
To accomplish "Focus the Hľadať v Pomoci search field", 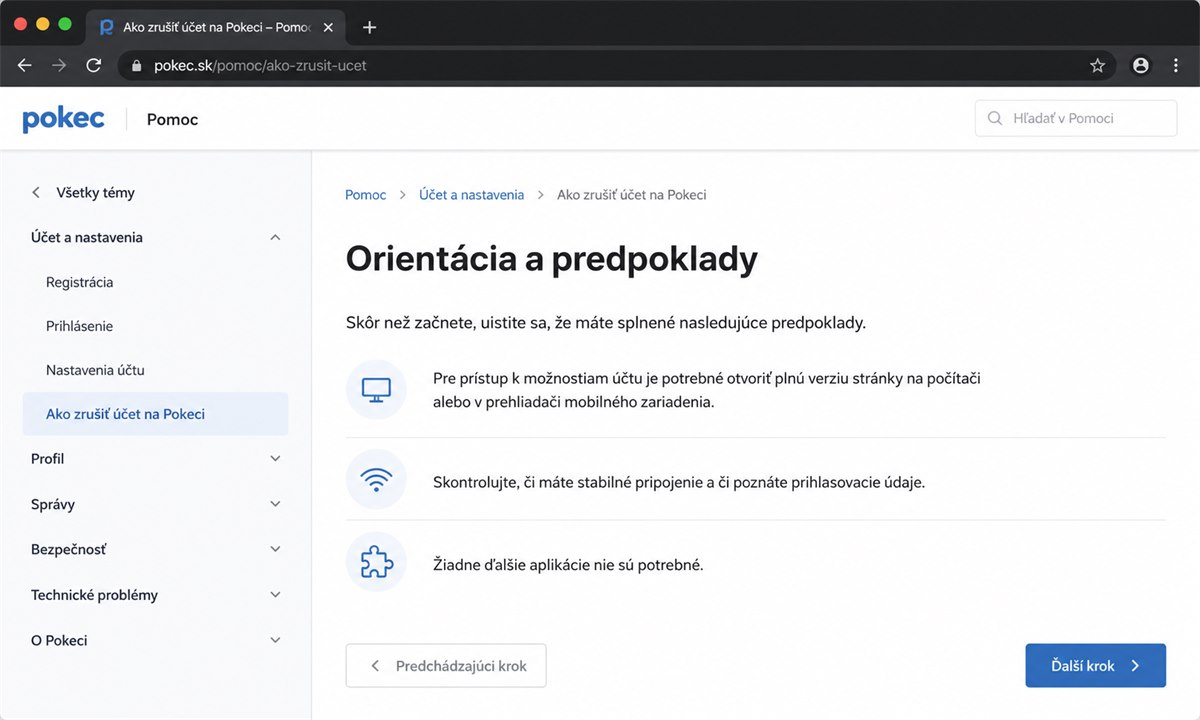I will point(1076,118).
